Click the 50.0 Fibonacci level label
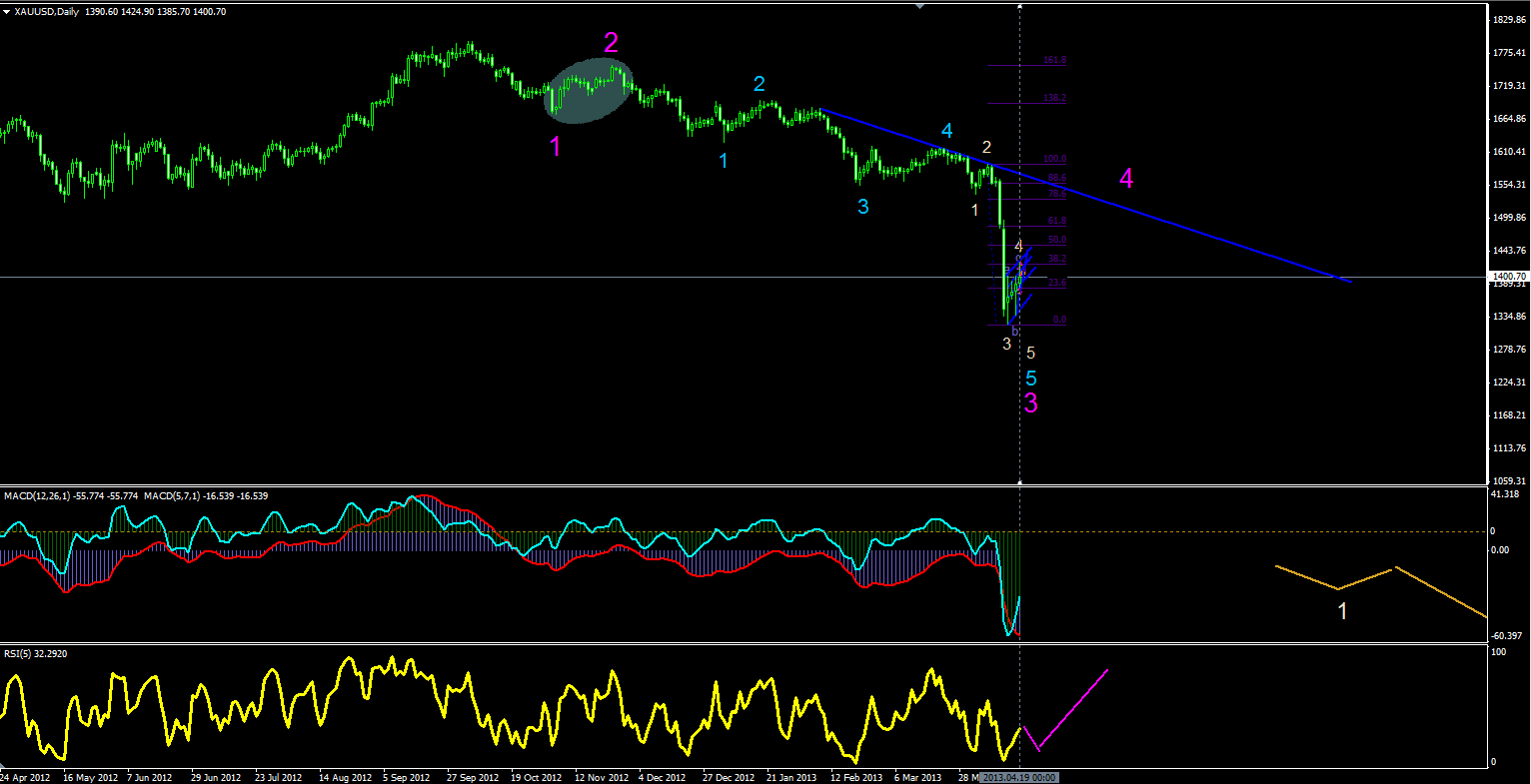1531x784 pixels. pyautogui.click(x=1056, y=240)
